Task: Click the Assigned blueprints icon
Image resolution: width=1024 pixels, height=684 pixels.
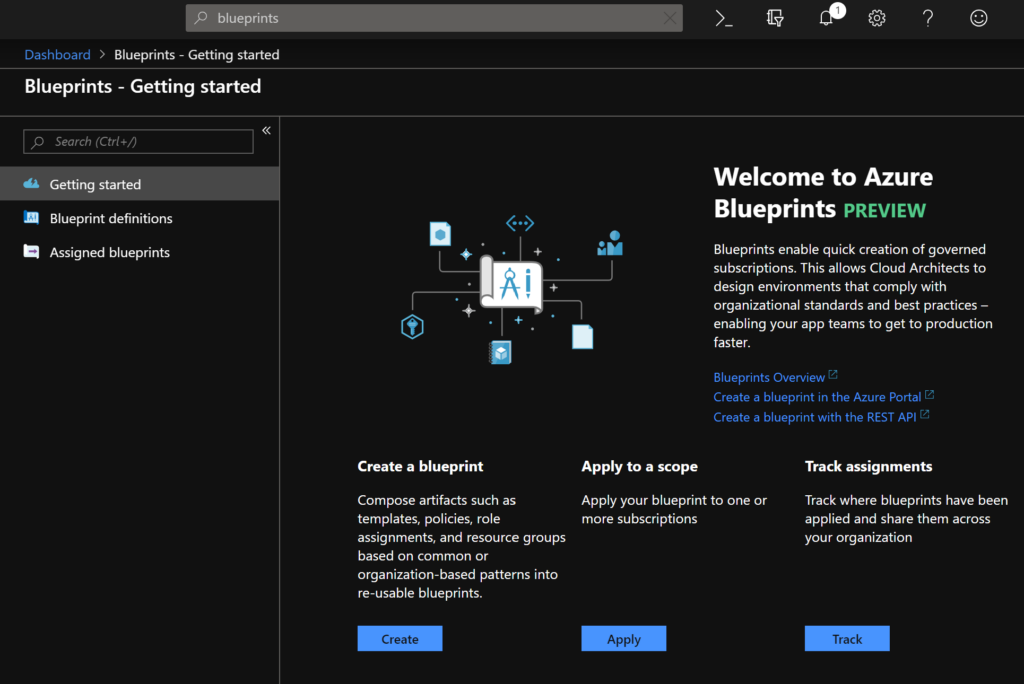Action: pyautogui.click(x=31, y=252)
